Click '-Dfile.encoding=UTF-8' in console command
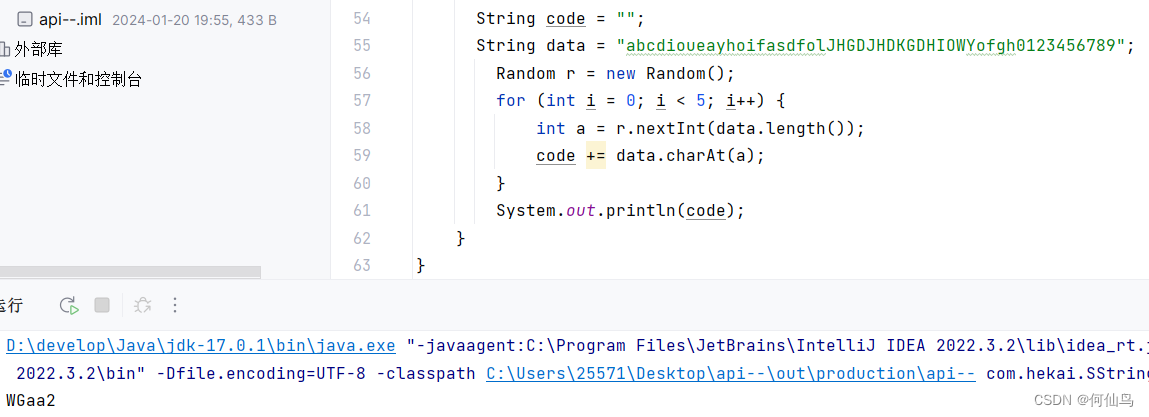Screen dimensions: 1149x417 click(262, 373)
